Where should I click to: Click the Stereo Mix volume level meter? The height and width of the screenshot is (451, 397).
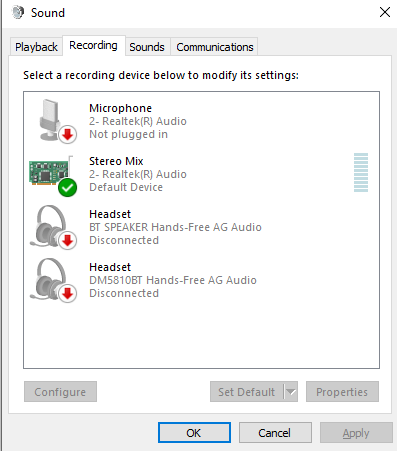click(361, 172)
